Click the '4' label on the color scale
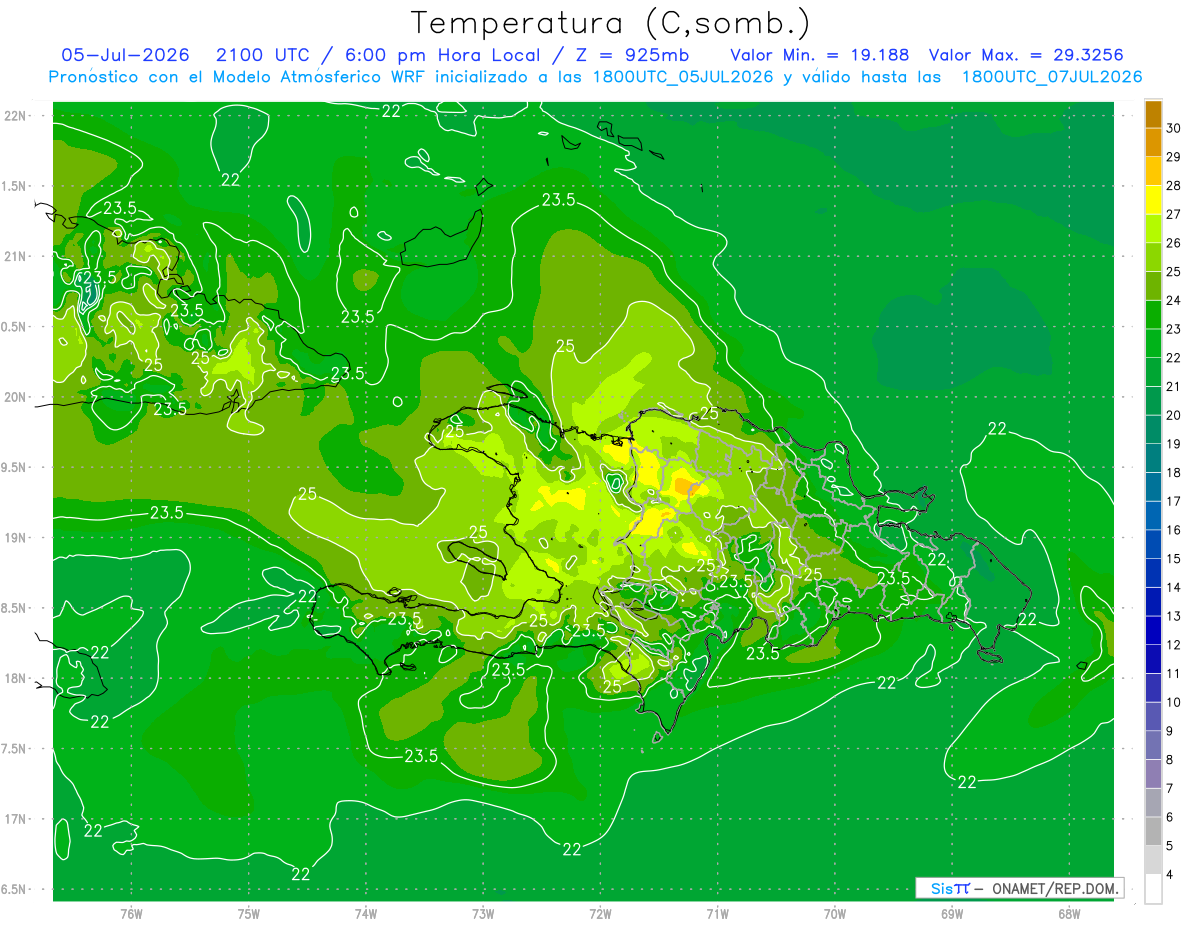This screenshot has width=1200, height=927. tap(1170, 875)
